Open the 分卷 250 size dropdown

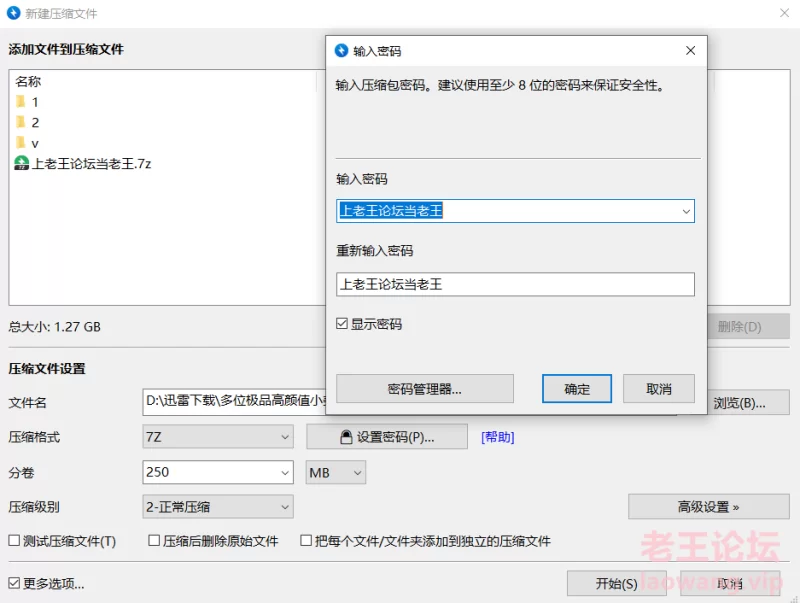click(285, 472)
